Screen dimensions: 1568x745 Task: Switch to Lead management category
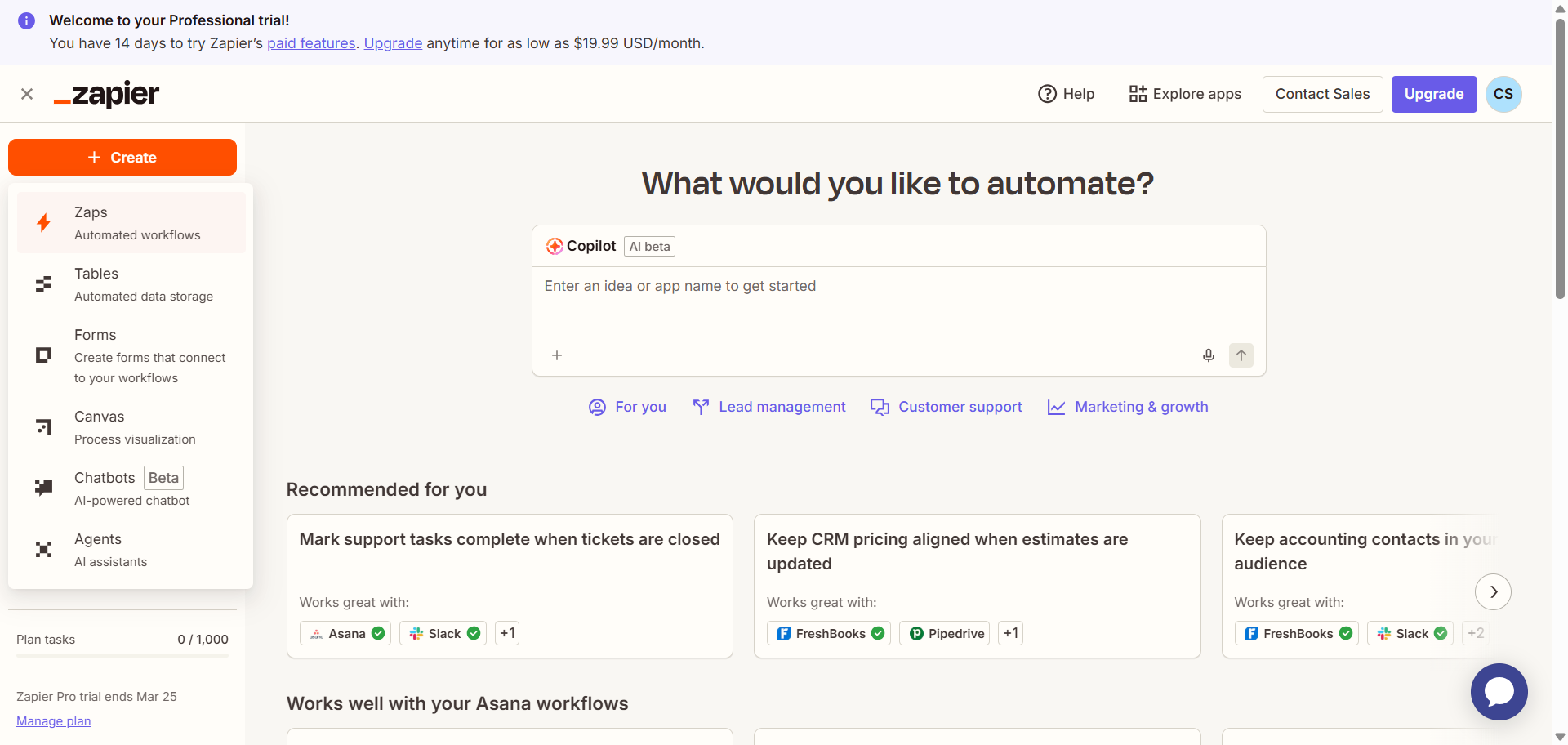(x=768, y=407)
